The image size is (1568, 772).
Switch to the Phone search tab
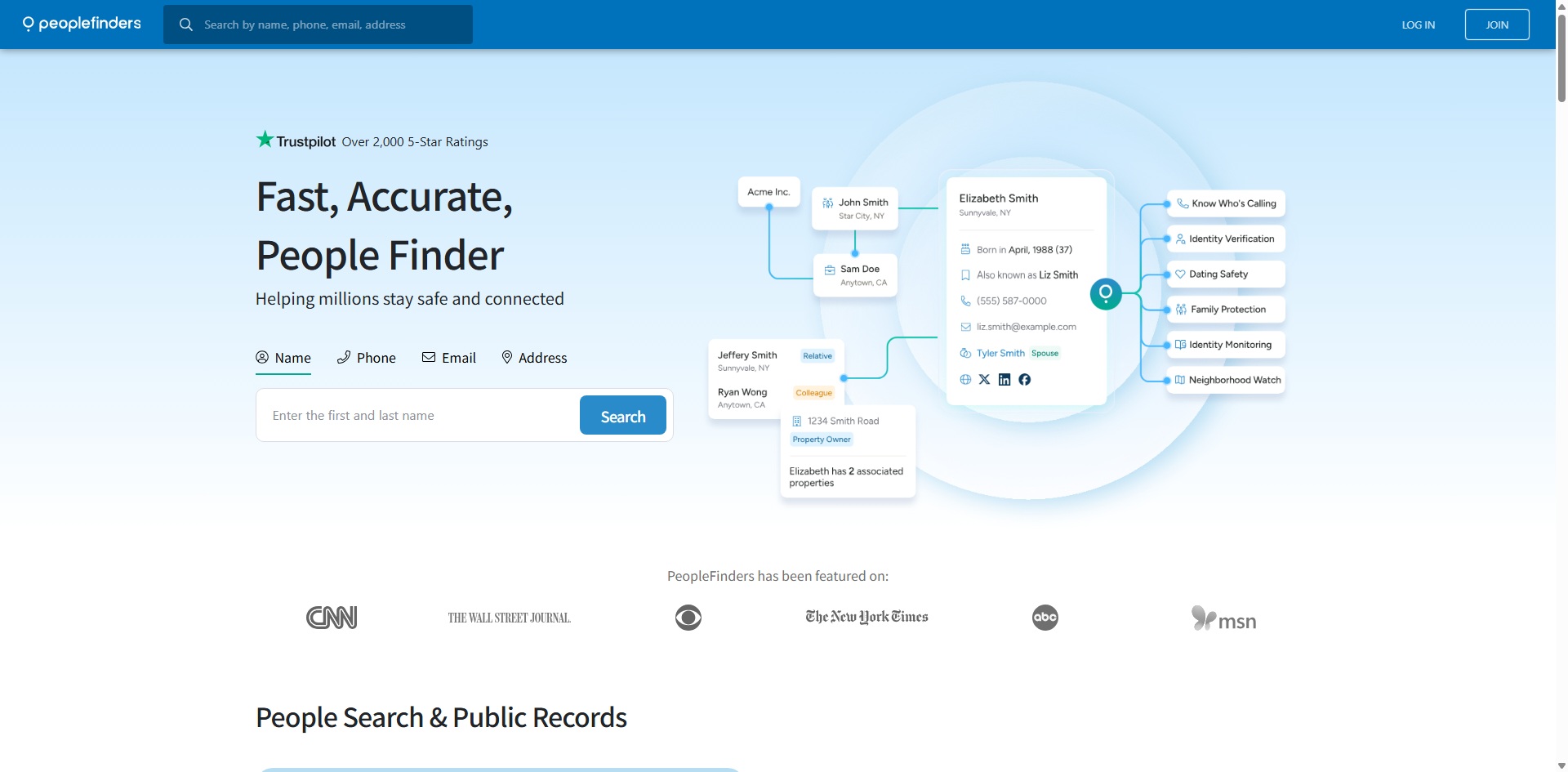tap(367, 358)
